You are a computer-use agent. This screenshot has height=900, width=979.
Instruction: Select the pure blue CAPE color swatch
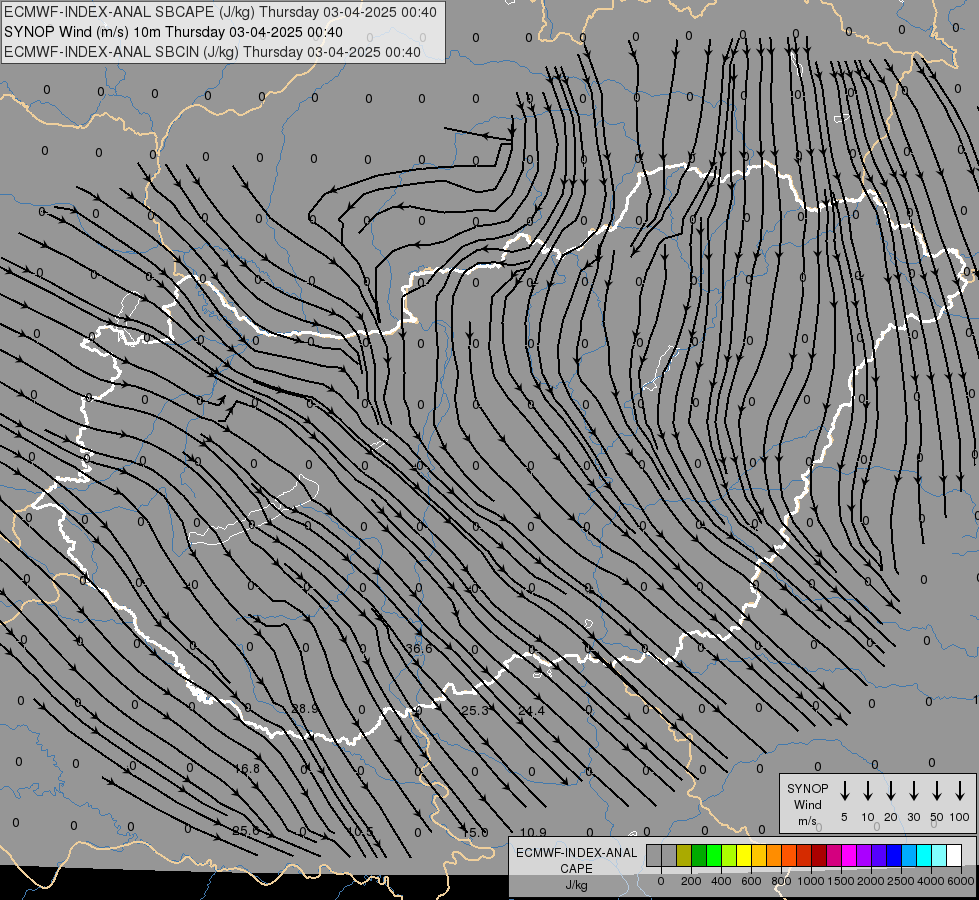pyautogui.click(x=893, y=855)
